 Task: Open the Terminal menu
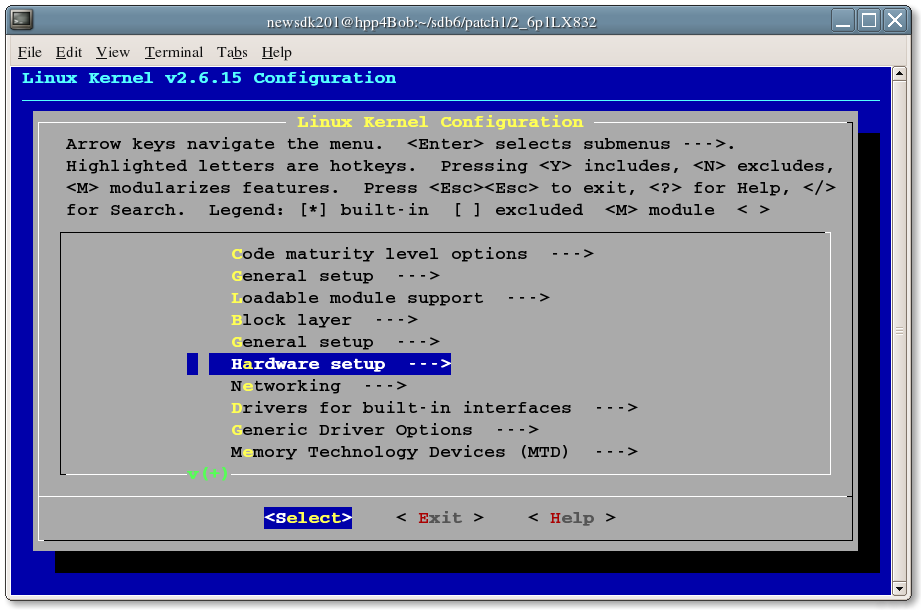pyautogui.click(x=174, y=52)
